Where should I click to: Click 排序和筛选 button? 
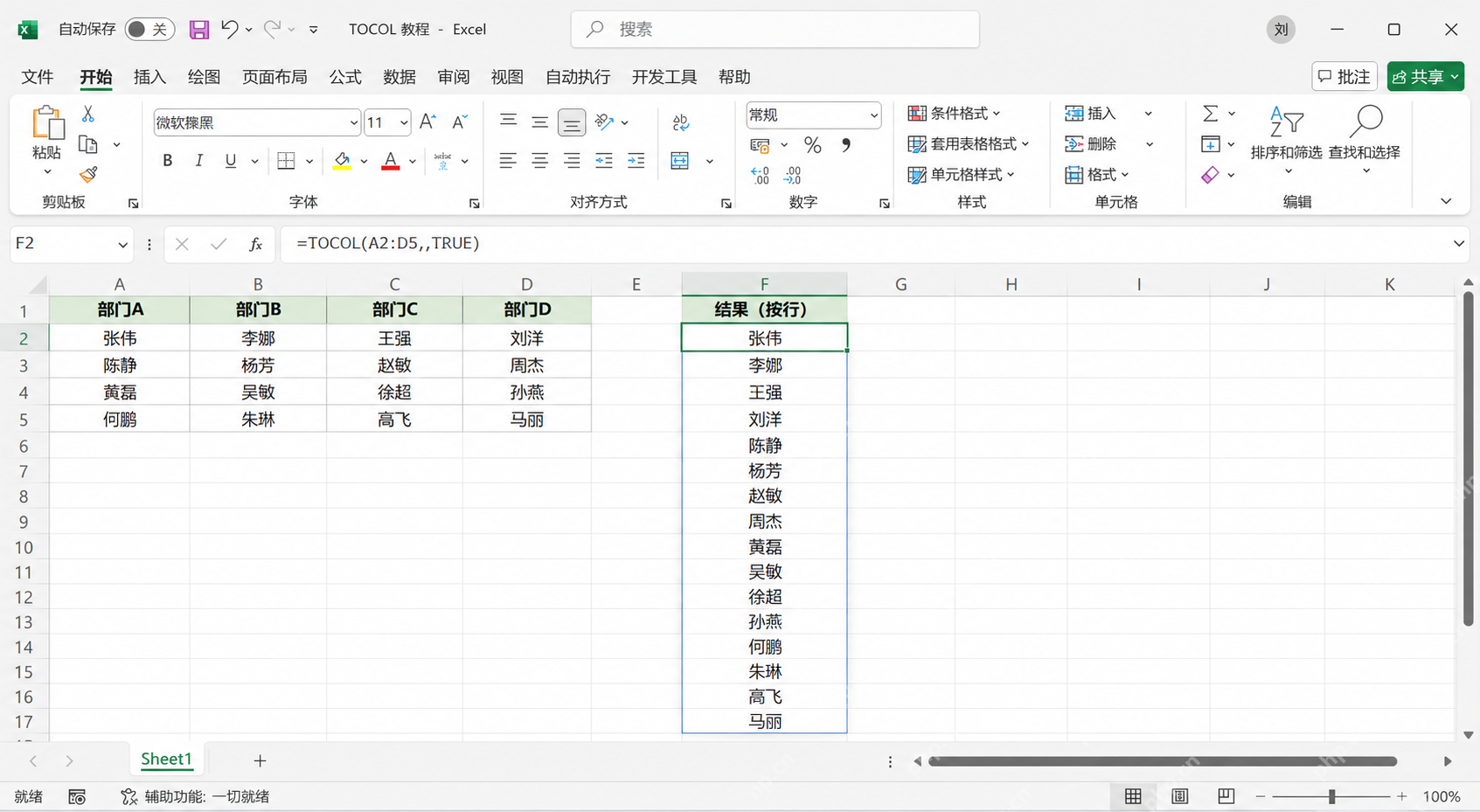1286,140
